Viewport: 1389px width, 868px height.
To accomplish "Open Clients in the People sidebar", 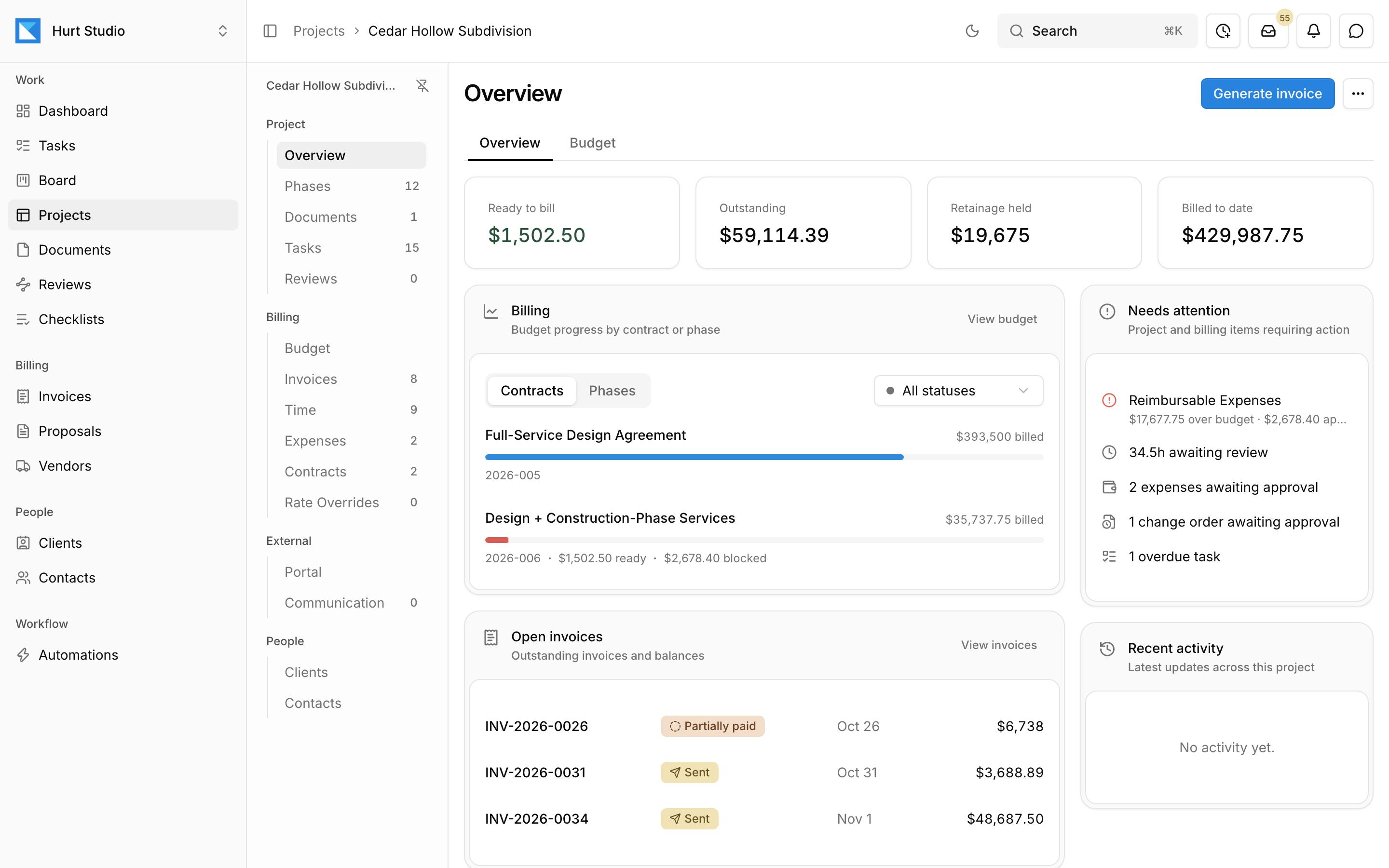I will tap(123, 543).
